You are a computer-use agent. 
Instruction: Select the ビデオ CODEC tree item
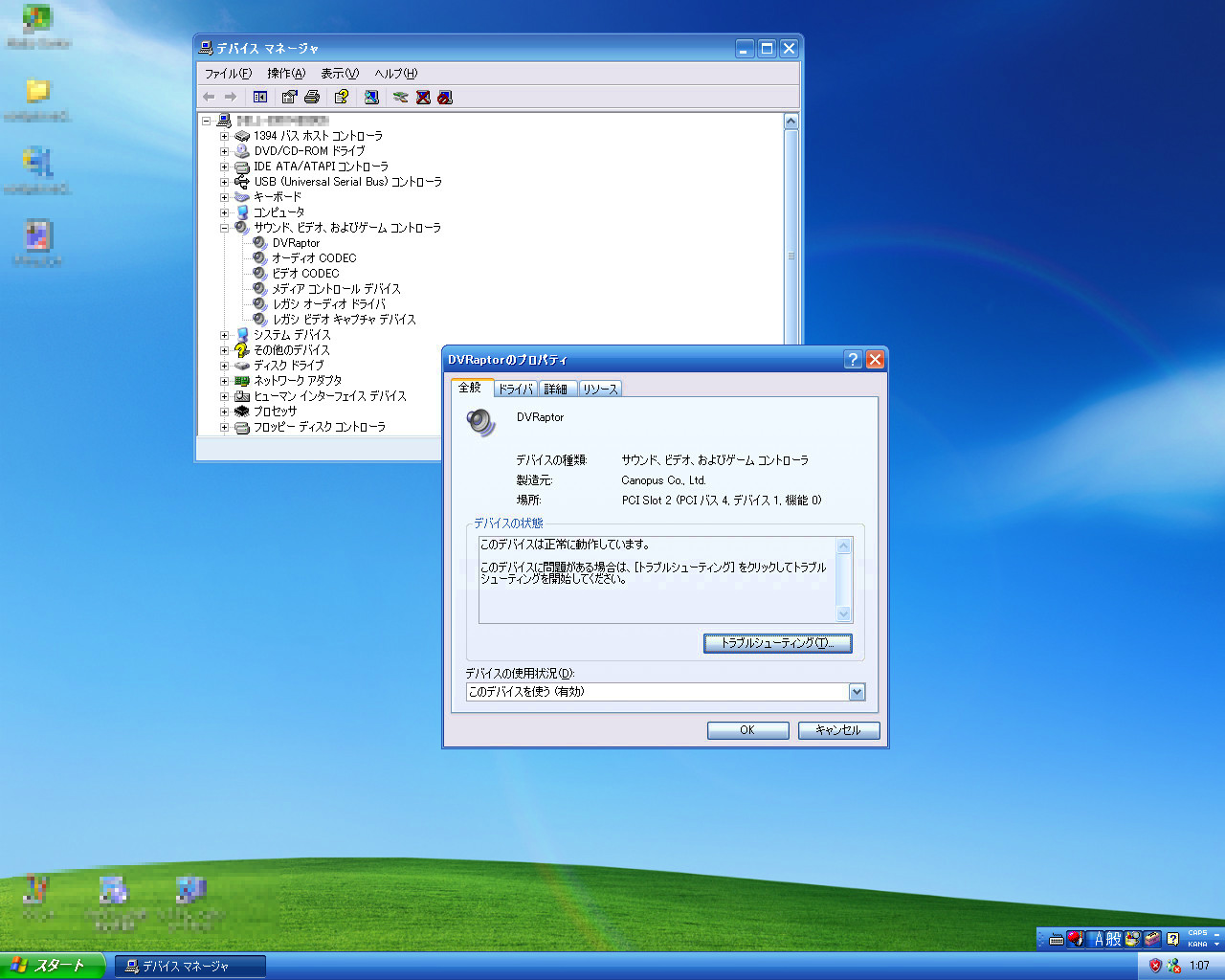pos(305,274)
